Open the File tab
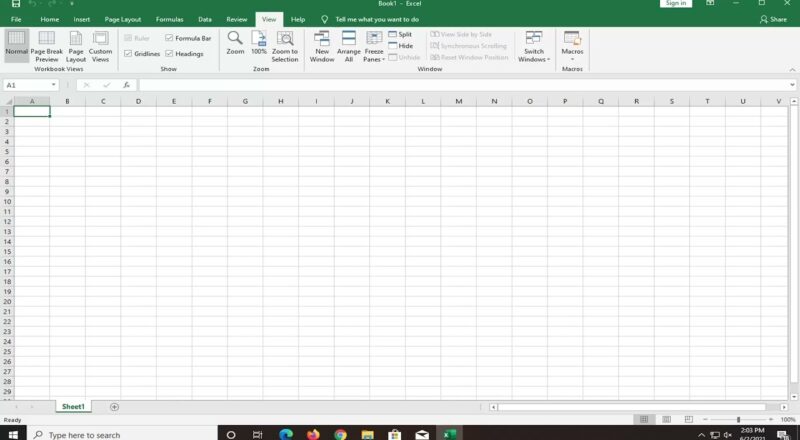This screenshot has width=800, height=440. 16,19
